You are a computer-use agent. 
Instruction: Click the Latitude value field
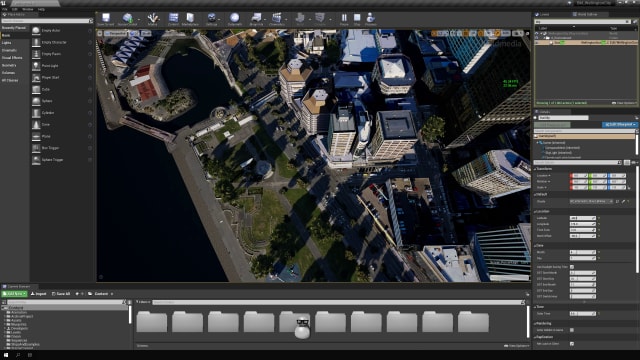pyautogui.click(x=582, y=218)
